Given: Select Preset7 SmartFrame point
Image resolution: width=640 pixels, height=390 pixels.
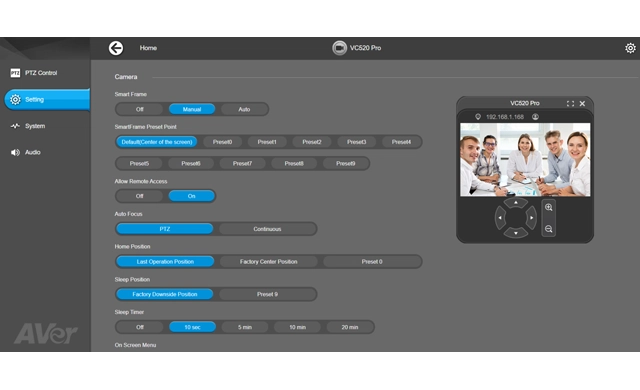Looking at the screenshot, I should 242,164.
